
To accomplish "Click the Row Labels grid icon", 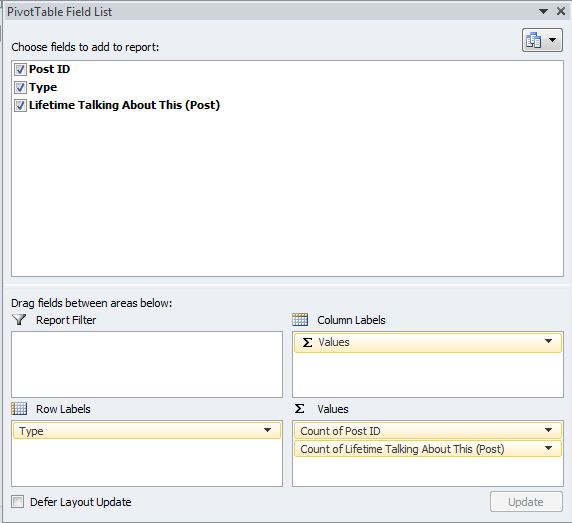I will pyautogui.click(x=19, y=409).
